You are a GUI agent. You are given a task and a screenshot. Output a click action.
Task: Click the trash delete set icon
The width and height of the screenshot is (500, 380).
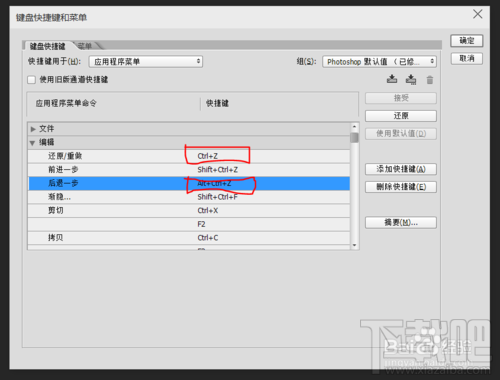coord(430,80)
